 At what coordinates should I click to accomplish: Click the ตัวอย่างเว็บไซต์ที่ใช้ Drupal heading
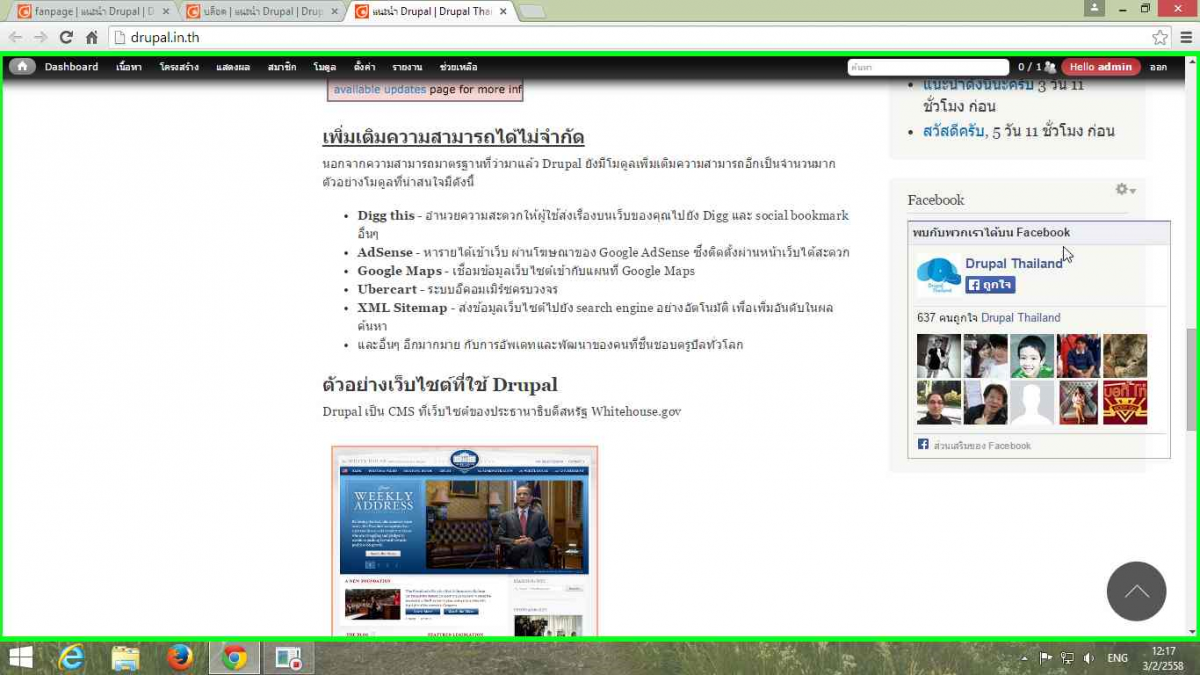pyautogui.click(x=440, y=385)
